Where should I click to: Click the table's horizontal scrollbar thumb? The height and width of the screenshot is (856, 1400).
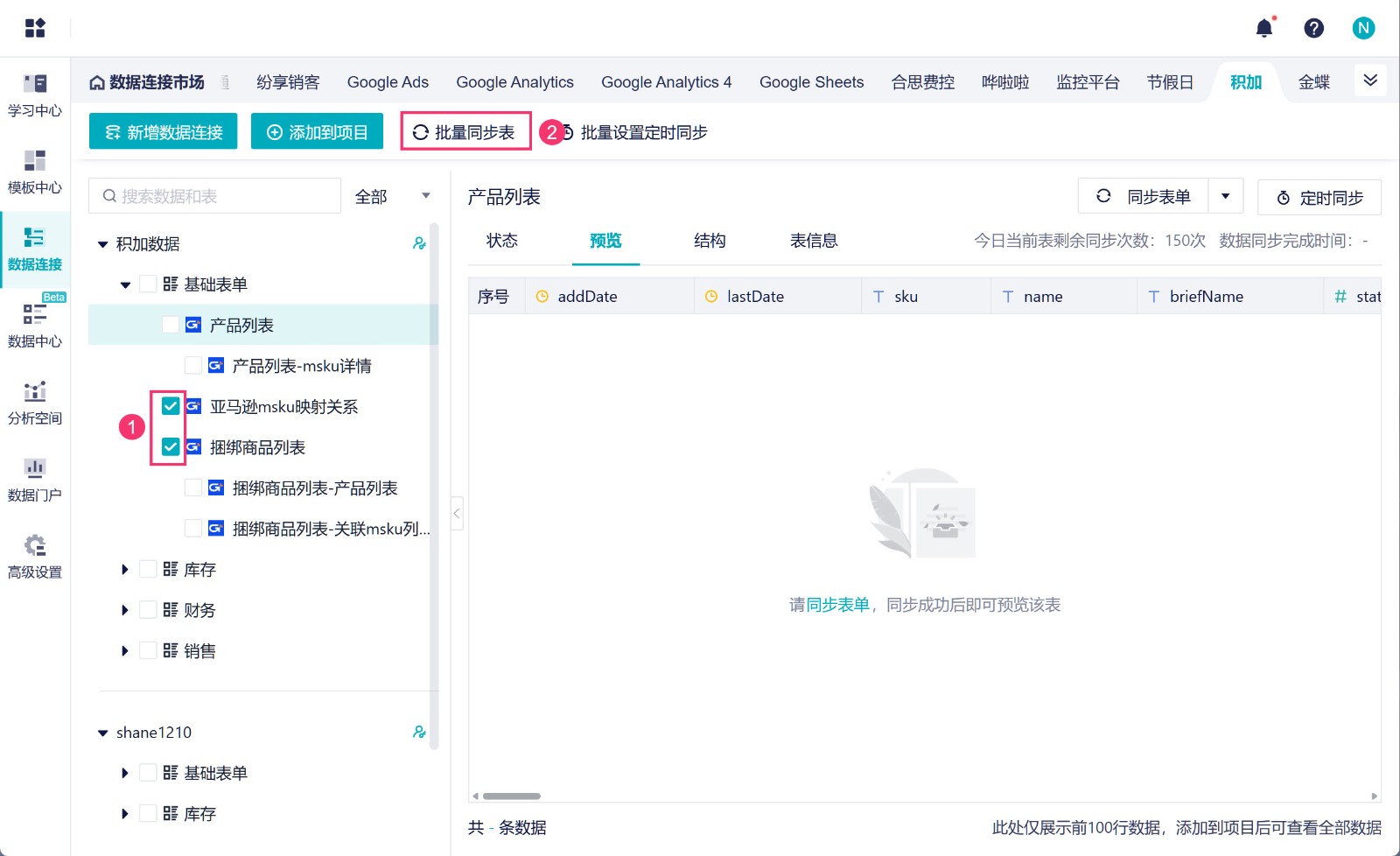pos(512,796)
